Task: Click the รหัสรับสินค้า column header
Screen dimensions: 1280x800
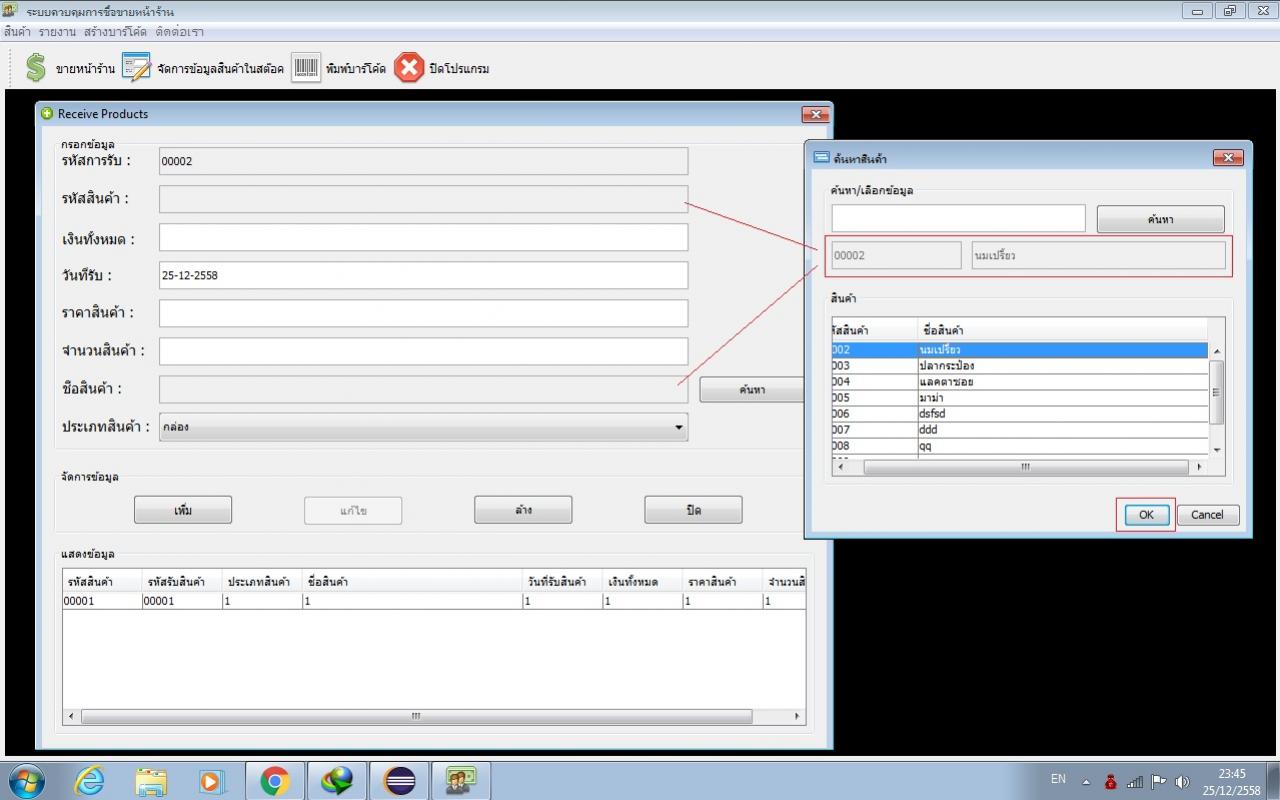Action: pyautogui.click(x=182, y=581)
